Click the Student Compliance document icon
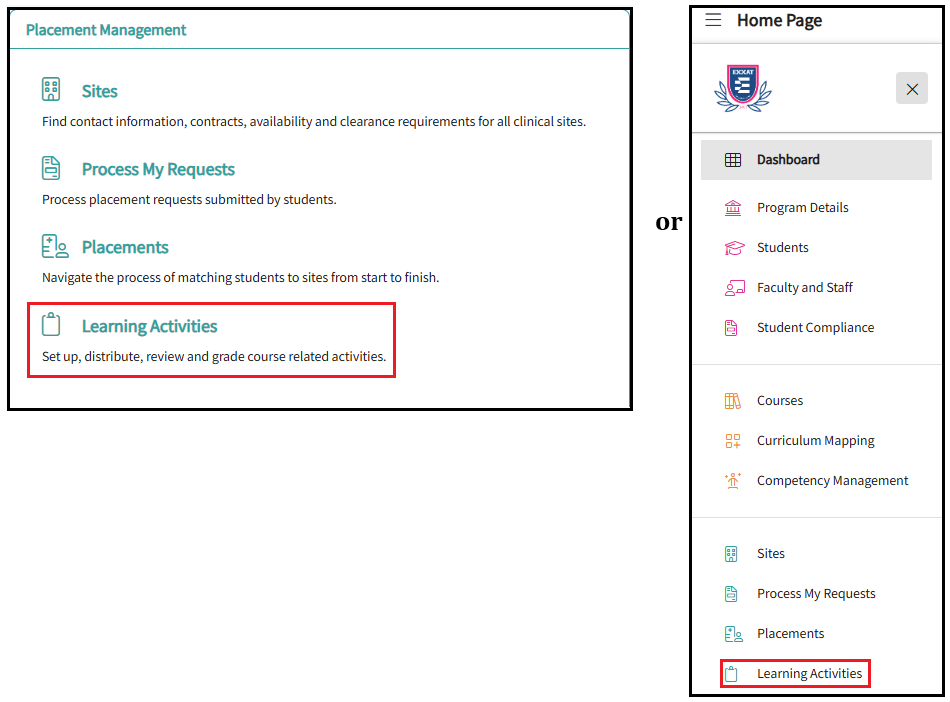The image size is (950, 702). click(x=733, y=328)
